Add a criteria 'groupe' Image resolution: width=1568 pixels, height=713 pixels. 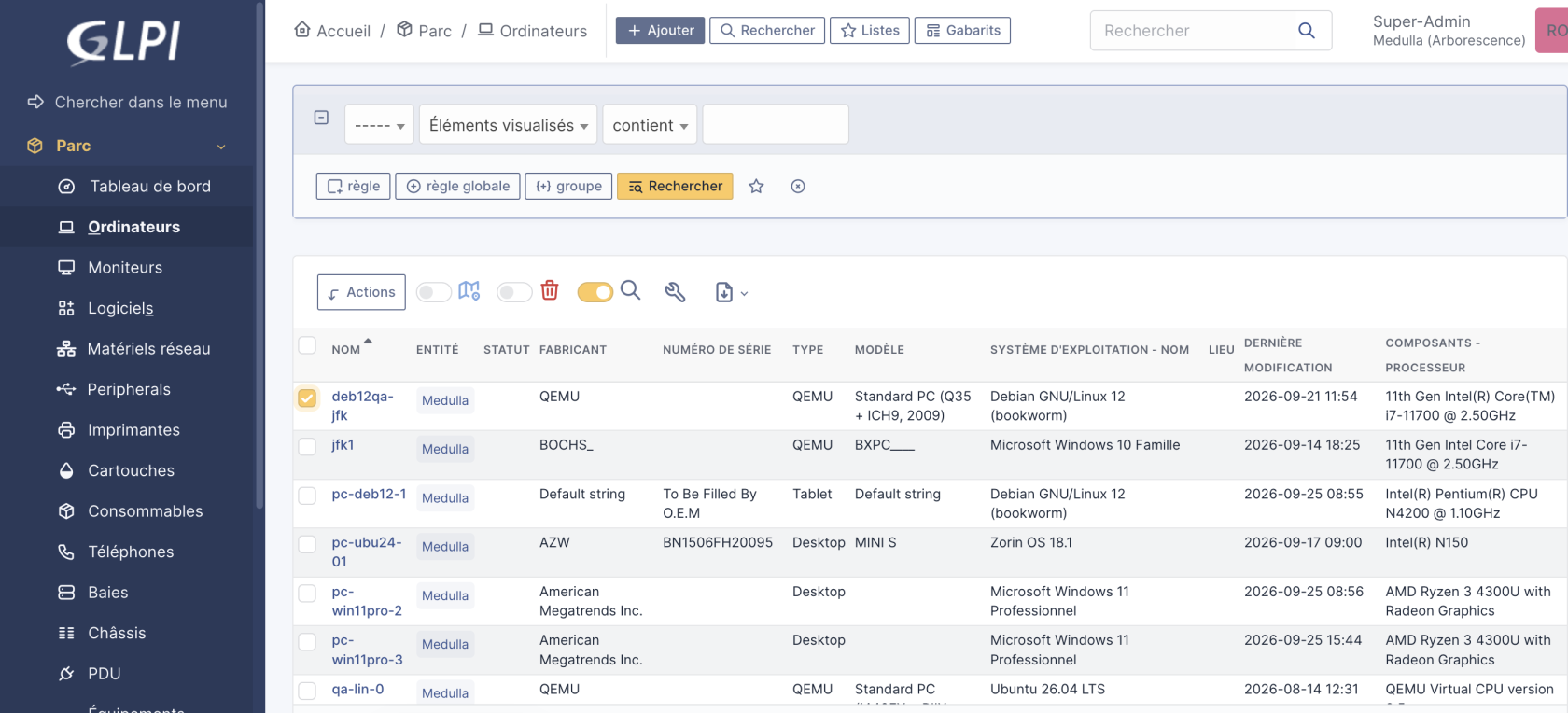[x=568, y=187]
